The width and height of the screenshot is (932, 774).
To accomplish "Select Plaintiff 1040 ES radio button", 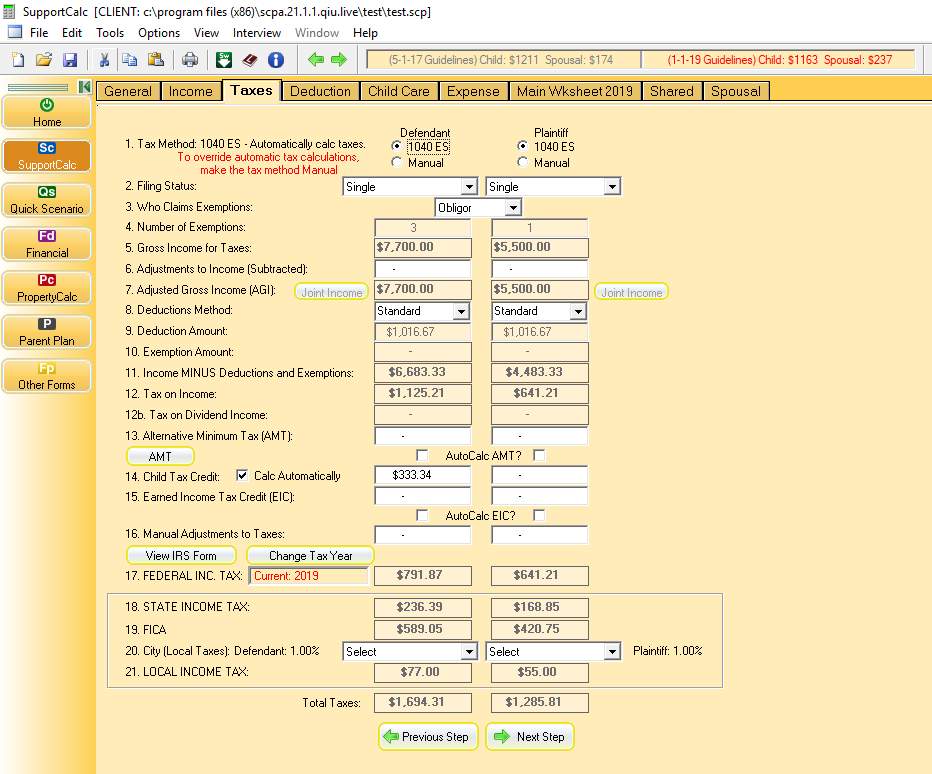I will (522, 146).
